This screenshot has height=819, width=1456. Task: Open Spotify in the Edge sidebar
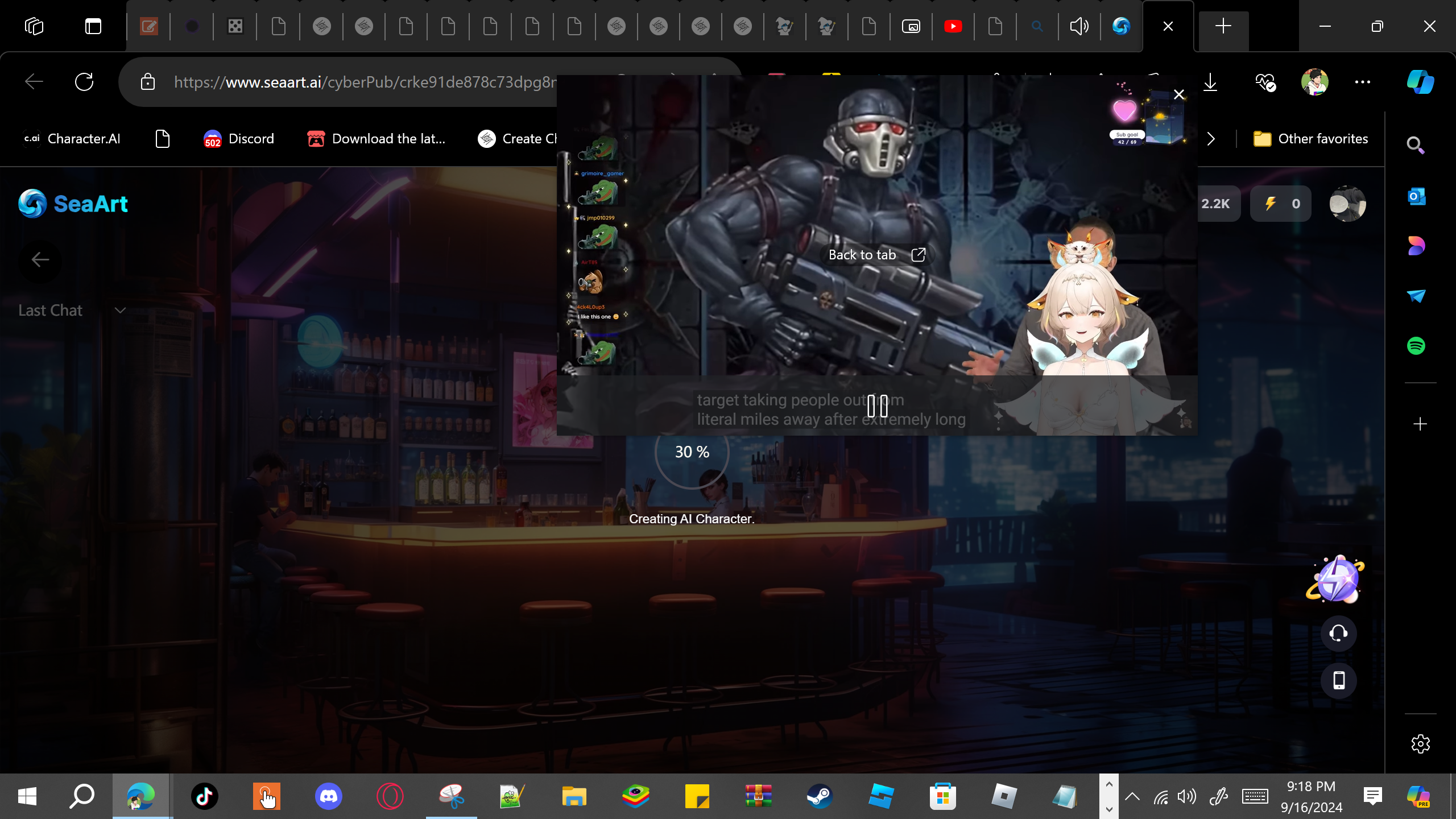(1416, 346)
